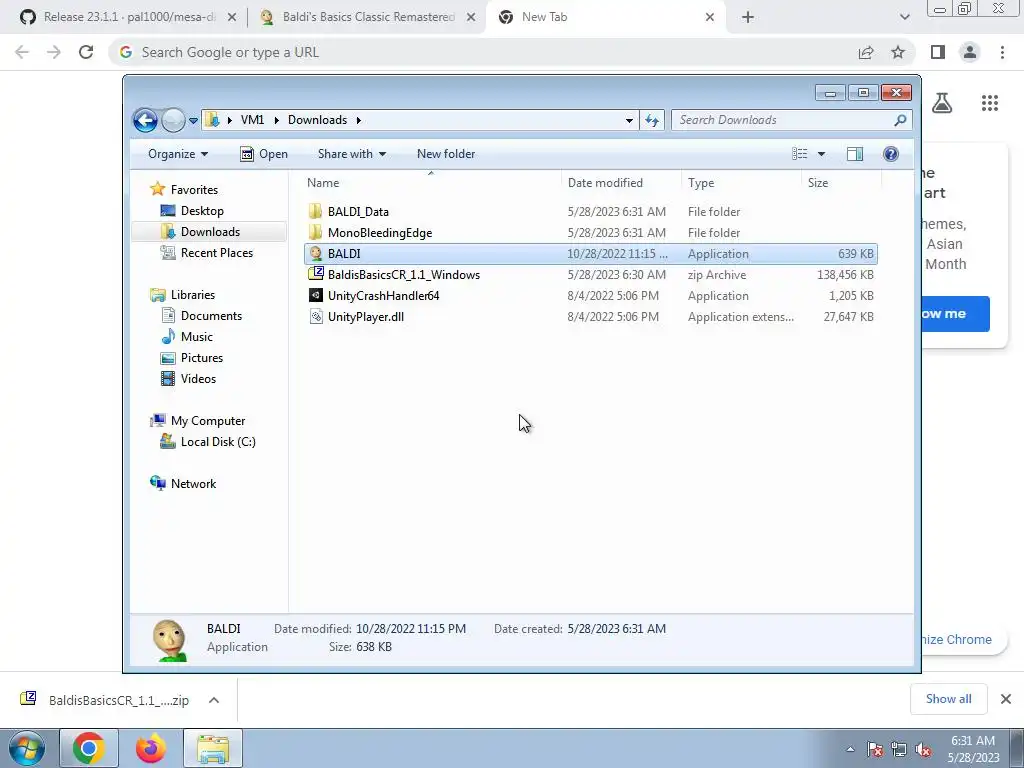Viewport: 1024px width, 768px height.
Task: Select the BaldisBasicsCR_1.1_Windows file name
Action: [x=404, y=275]
